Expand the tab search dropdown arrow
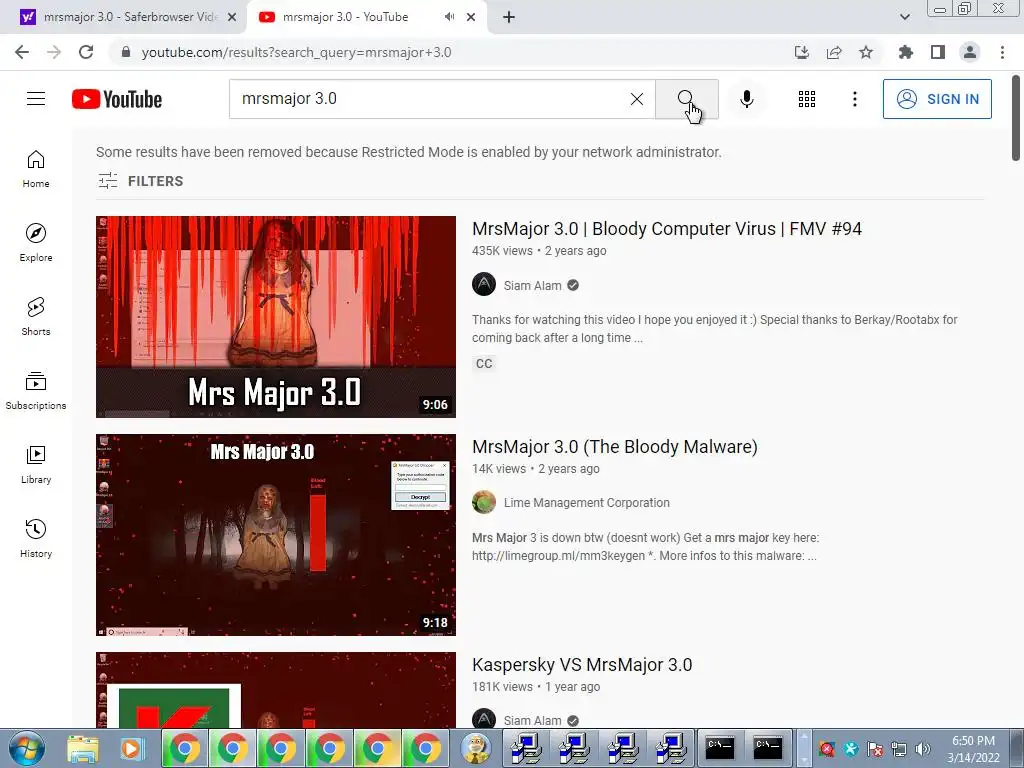 click(x=904, y=17)
